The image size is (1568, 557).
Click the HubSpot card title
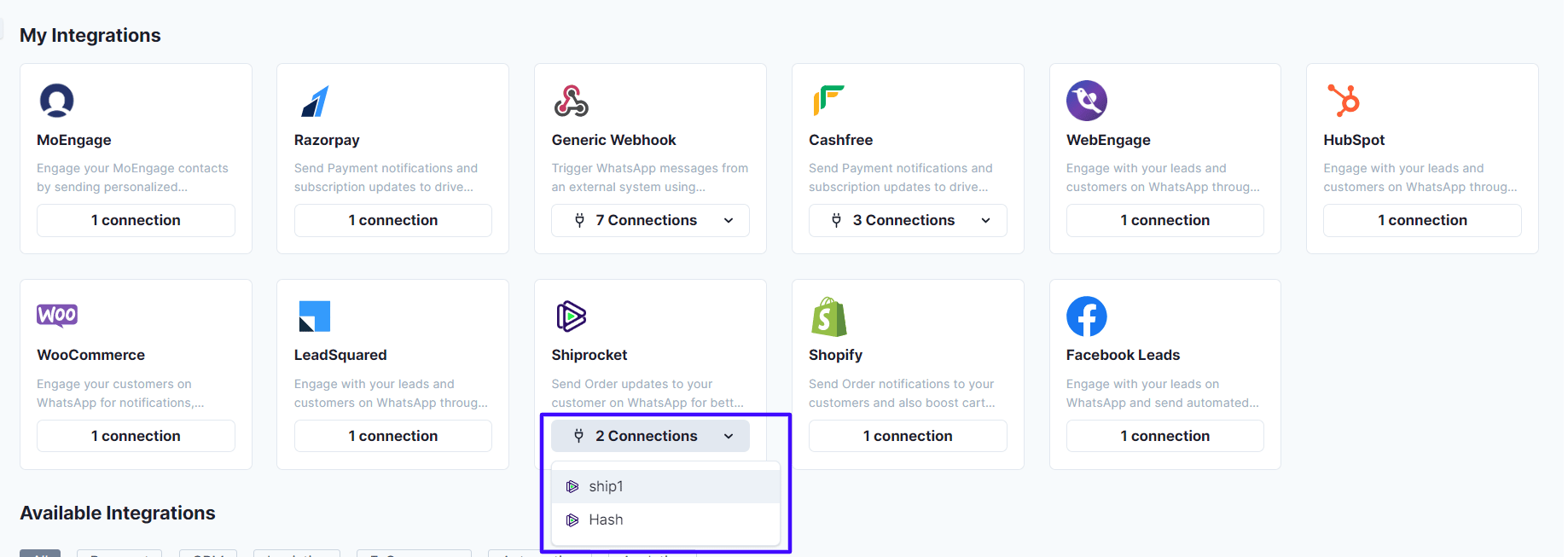(x=1354, y=140)
